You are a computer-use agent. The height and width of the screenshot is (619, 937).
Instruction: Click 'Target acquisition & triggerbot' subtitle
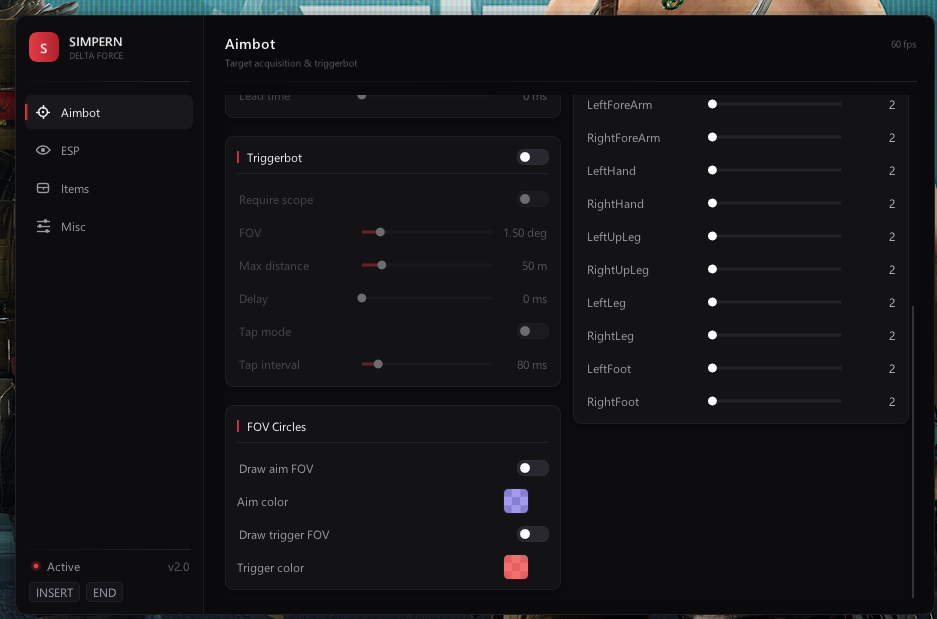point(291,63)
